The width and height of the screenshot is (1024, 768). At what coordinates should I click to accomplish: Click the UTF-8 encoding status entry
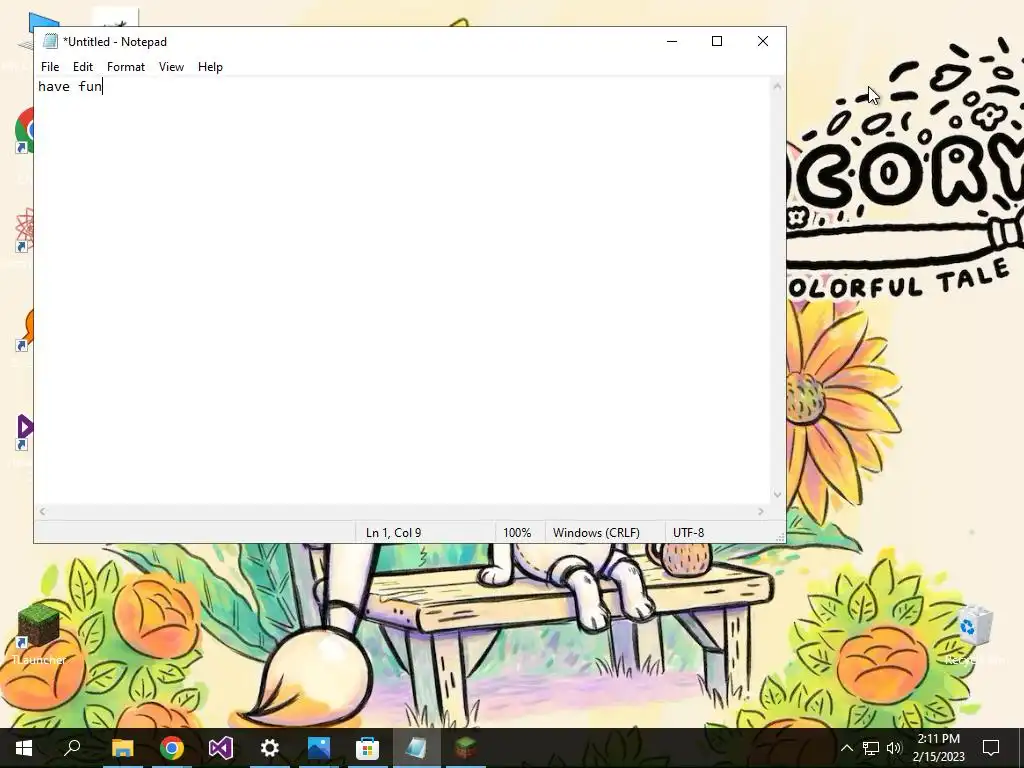click(688, 533)
